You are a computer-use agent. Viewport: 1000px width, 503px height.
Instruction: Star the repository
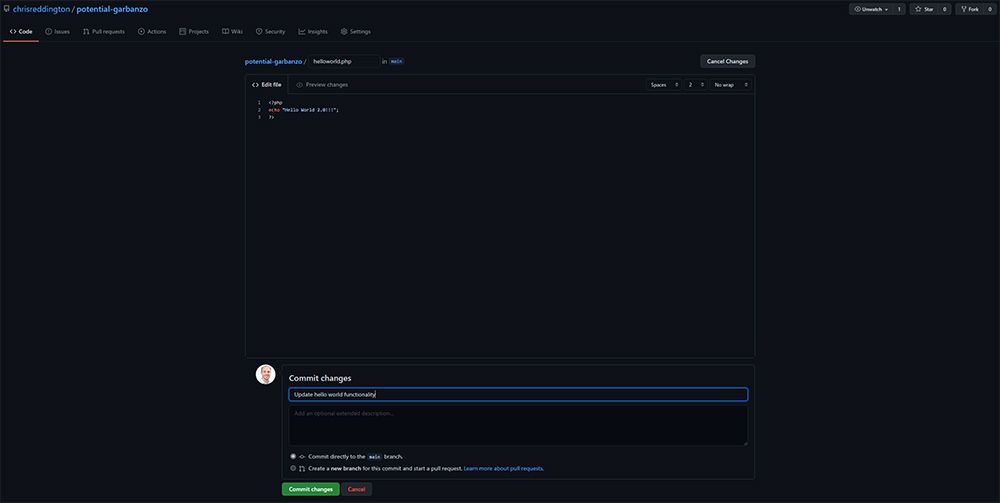tap(924, 9)
